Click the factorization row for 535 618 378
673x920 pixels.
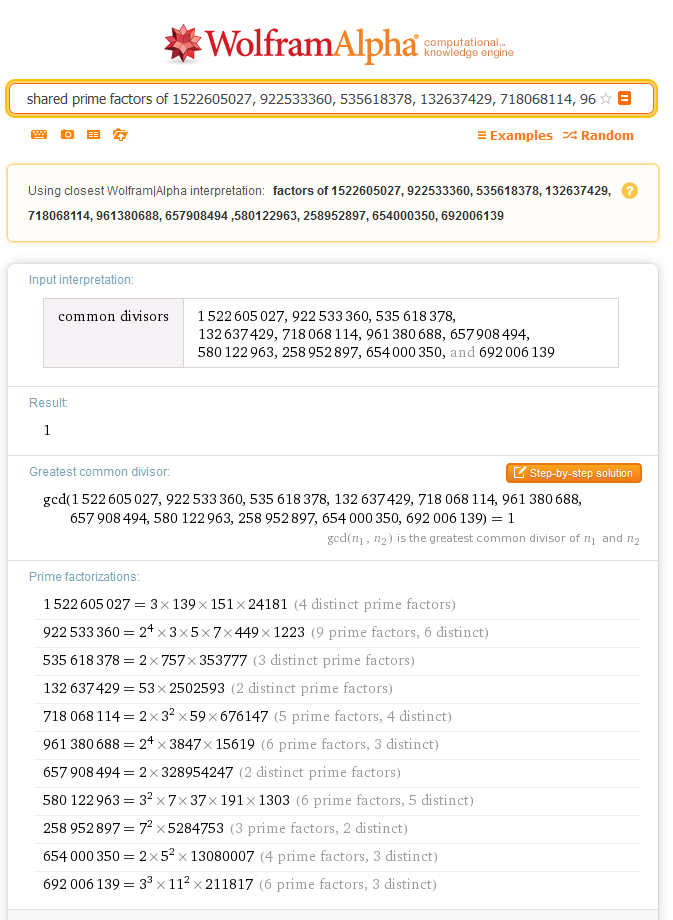click(337, 661)
